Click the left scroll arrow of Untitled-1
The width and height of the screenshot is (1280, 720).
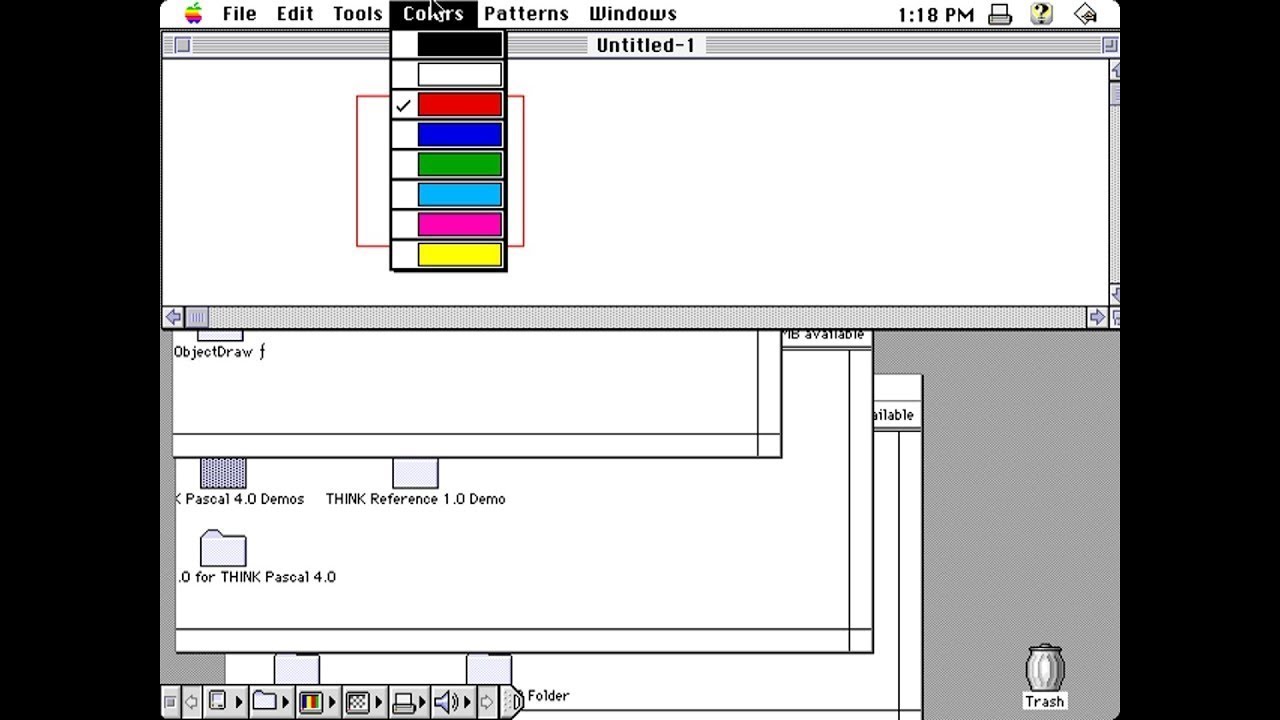click(x=173, y=317)
